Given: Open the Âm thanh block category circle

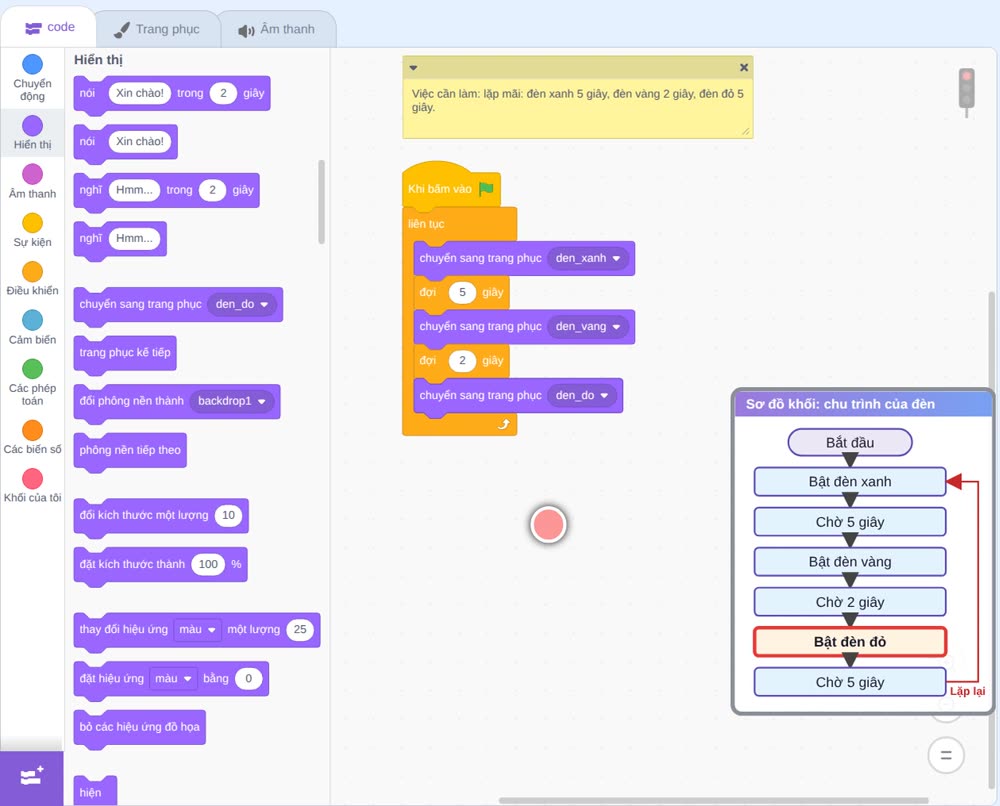Looking at the screenshot, I should click(x=33, y=174).
